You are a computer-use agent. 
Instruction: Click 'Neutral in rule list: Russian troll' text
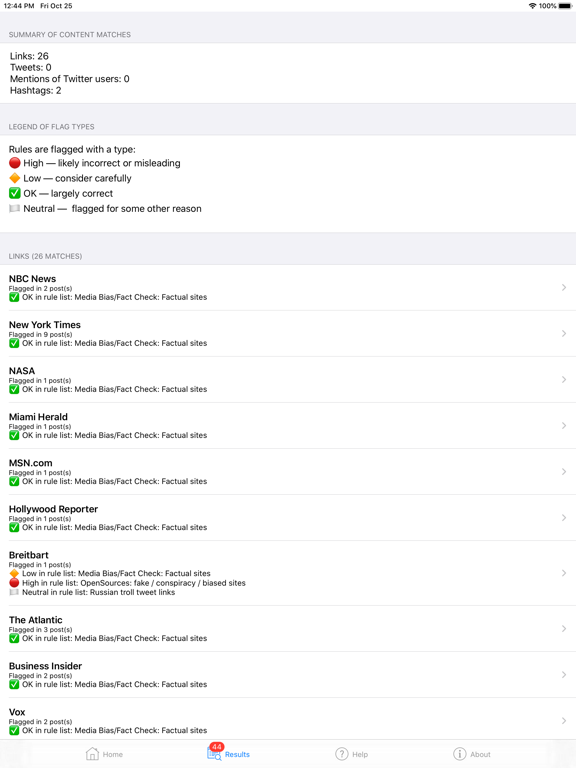[98, 592]
